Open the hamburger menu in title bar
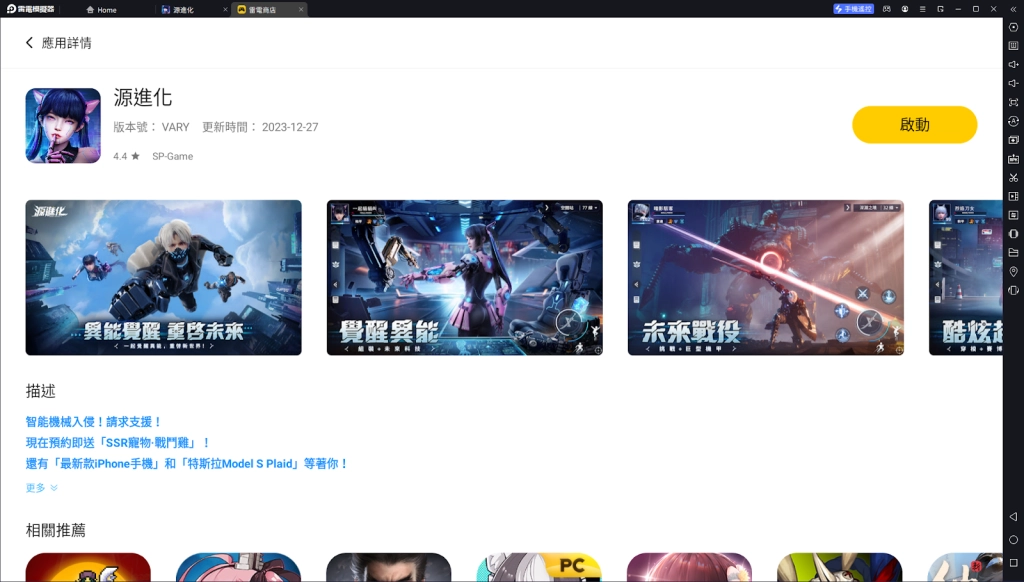 (922, 9)
